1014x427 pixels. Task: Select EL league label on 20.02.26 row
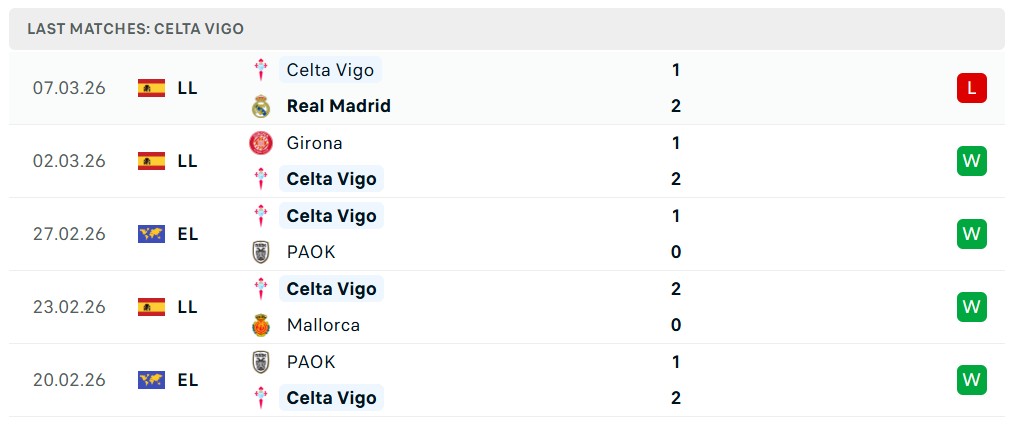pos(187,380)
